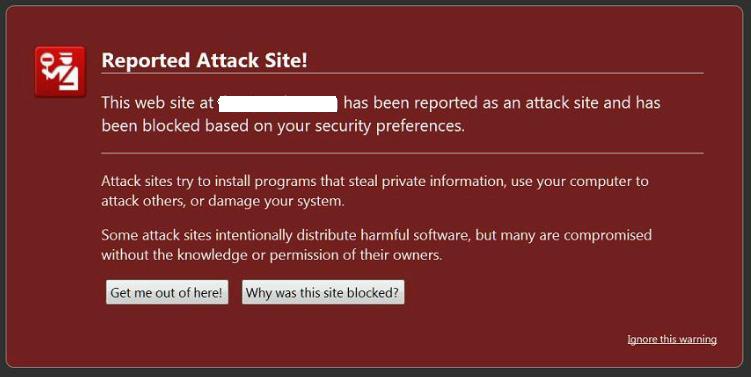Click the Reported Attack Site! heading

coord(205,61)
